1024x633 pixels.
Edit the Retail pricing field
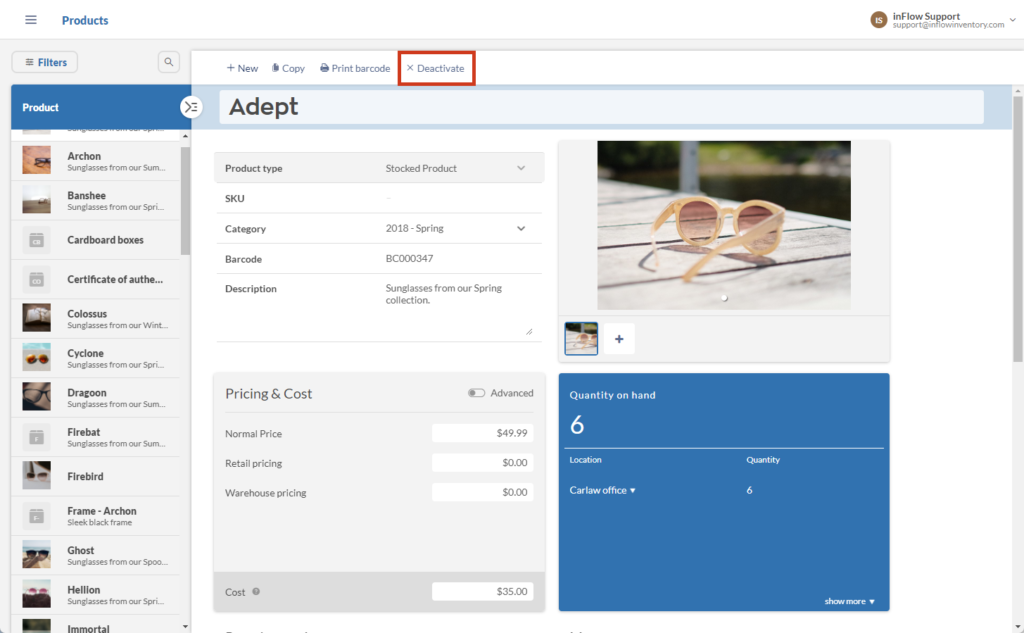482,463
